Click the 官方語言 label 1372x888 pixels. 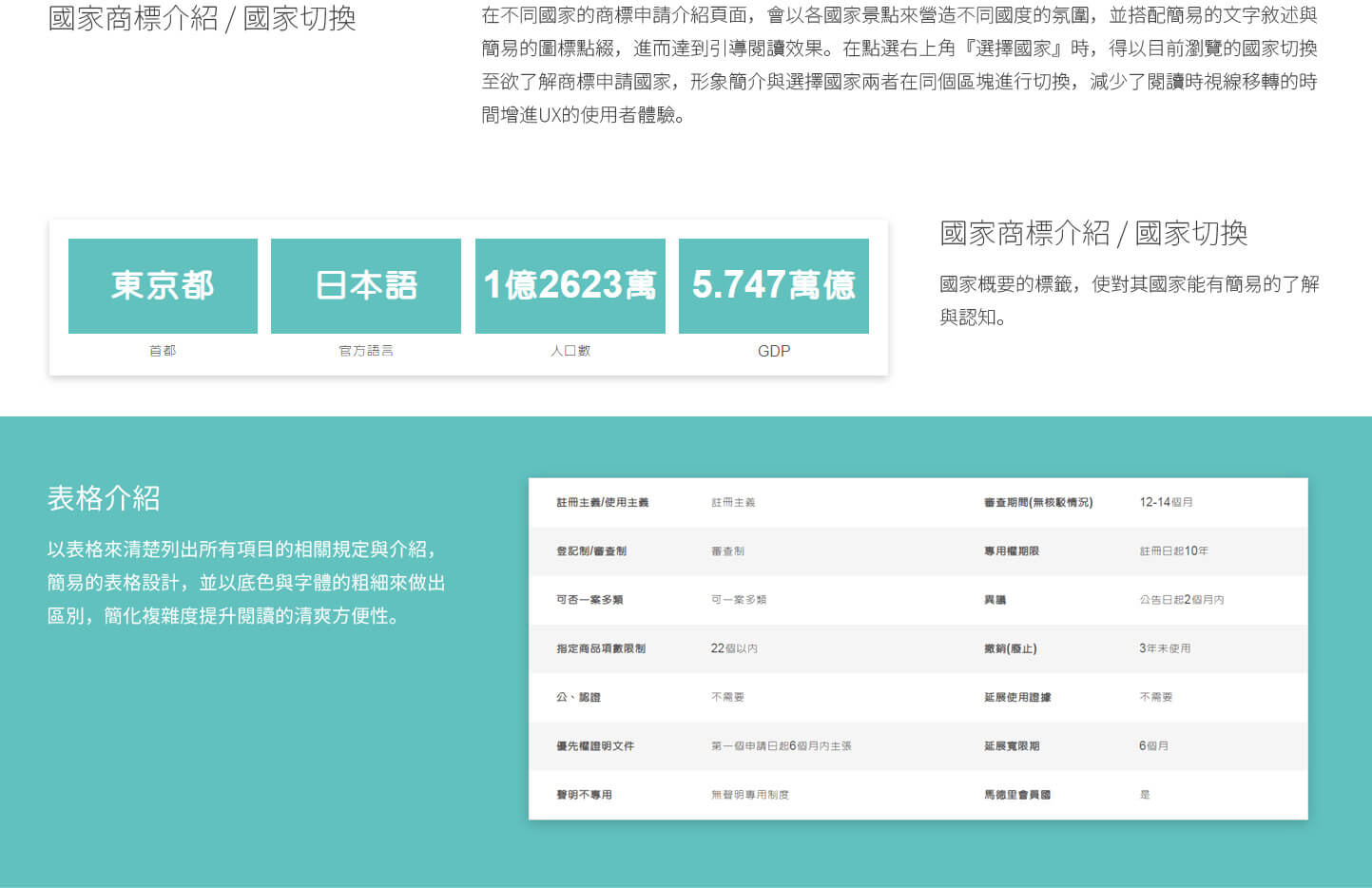pyautogui.click(x=365, y=350)
